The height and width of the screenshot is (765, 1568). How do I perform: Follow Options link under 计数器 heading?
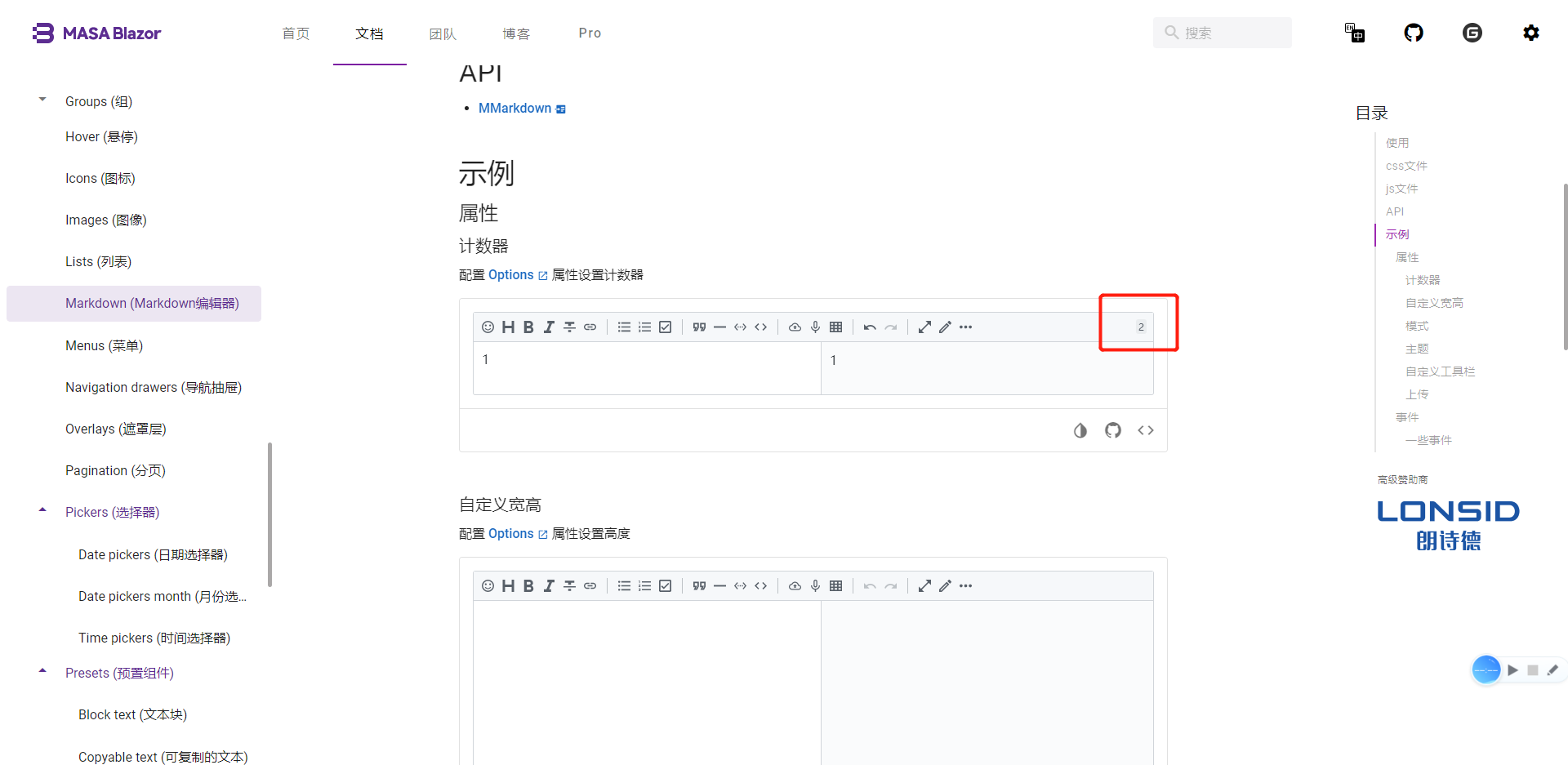tap(518, 275)
